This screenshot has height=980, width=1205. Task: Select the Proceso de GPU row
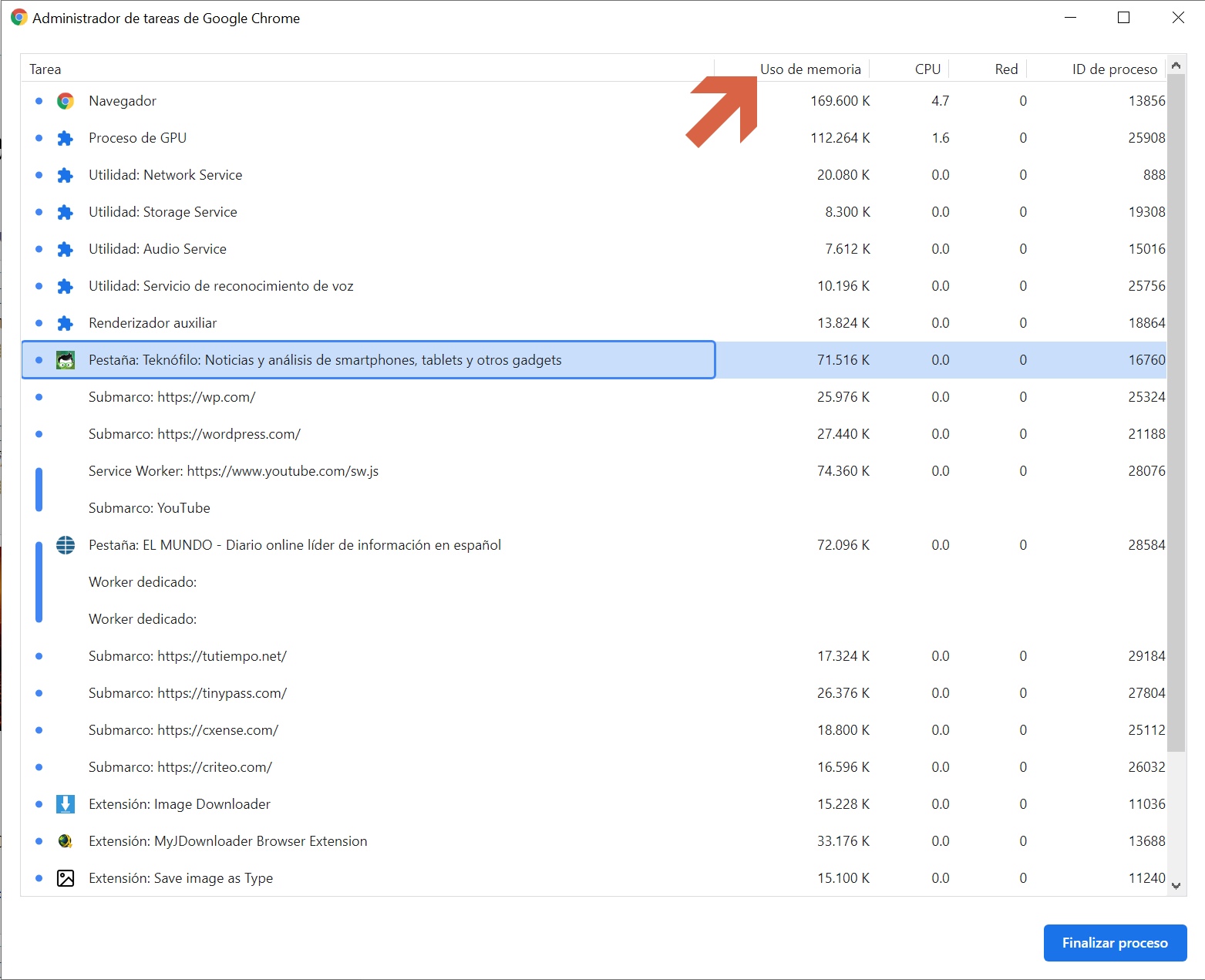tap(594, 138)
